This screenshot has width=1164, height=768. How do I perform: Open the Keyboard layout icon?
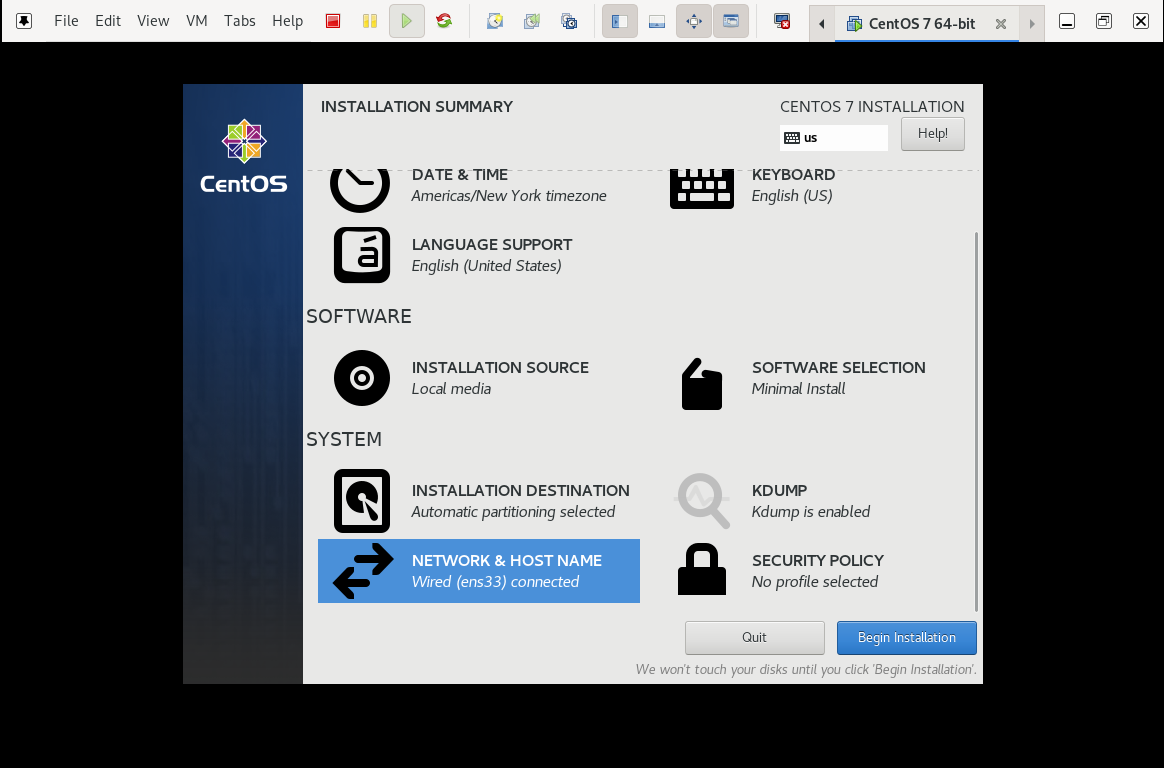702,188
